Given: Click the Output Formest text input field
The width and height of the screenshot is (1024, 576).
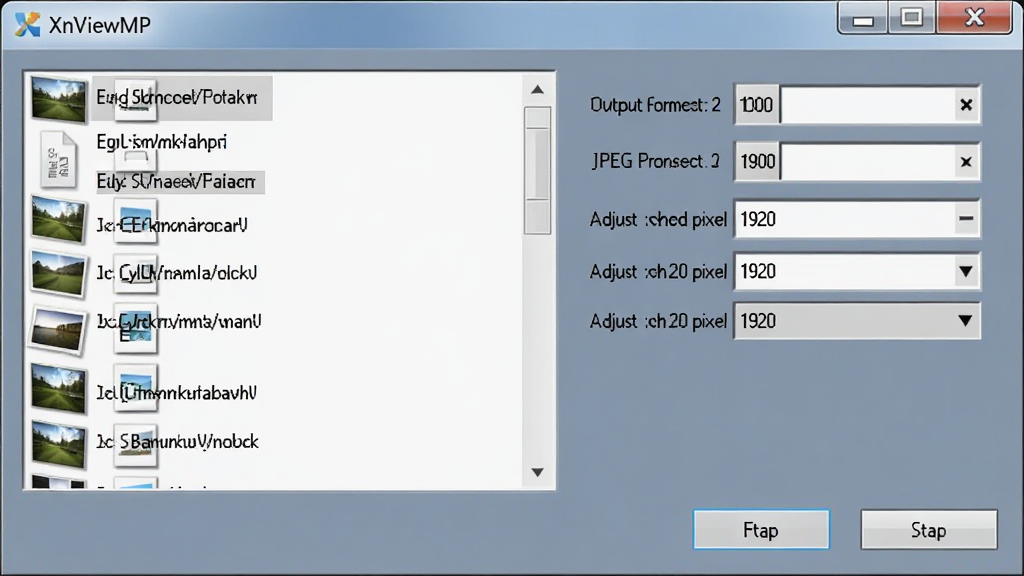Looking at the screenshot, I should coord(868,105).
